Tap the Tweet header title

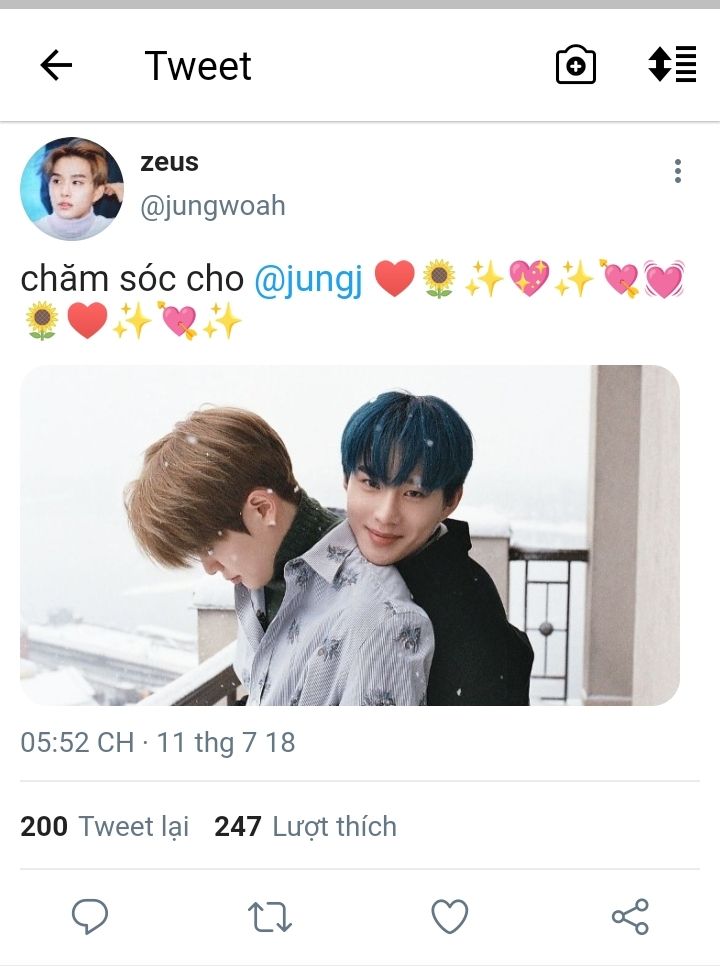point(198,65)
